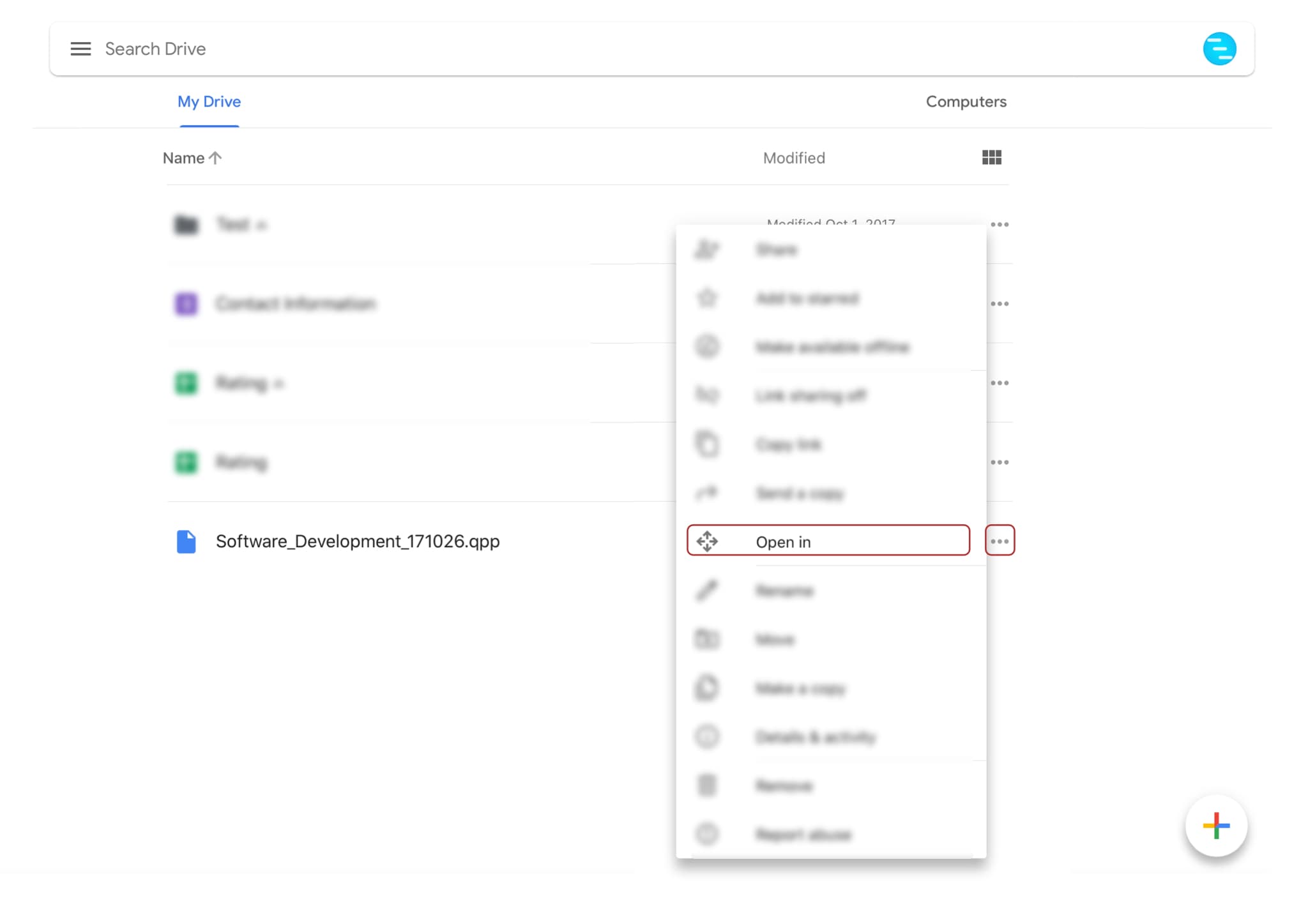Open the more options dots for the first green sheet

(999, 383)
